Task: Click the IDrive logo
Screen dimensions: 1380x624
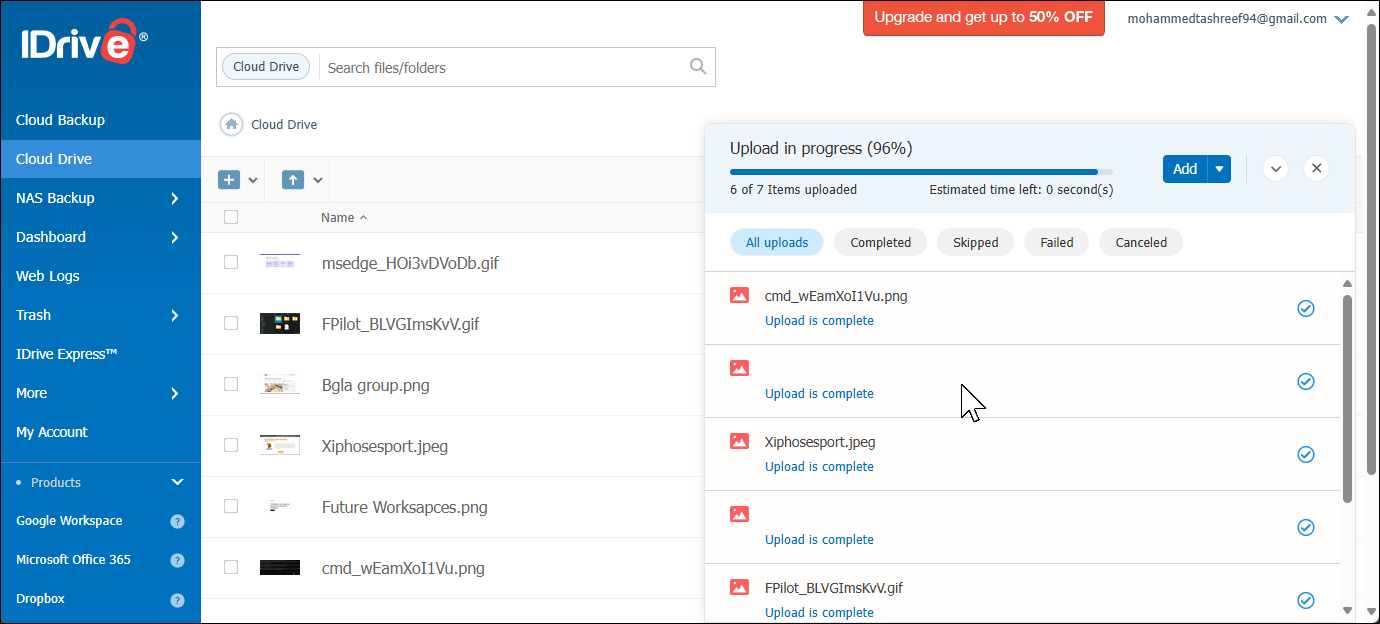Action: pos(84,43)
